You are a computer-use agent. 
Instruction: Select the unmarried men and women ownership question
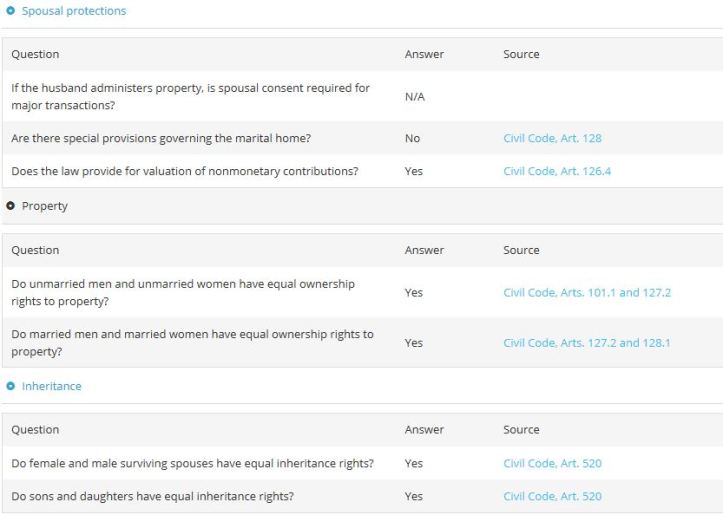click(183, 292)
